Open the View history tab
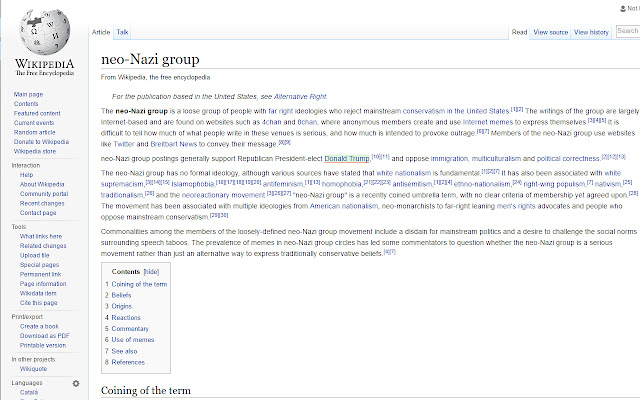 pyautogui.click(x=591, y=32)
